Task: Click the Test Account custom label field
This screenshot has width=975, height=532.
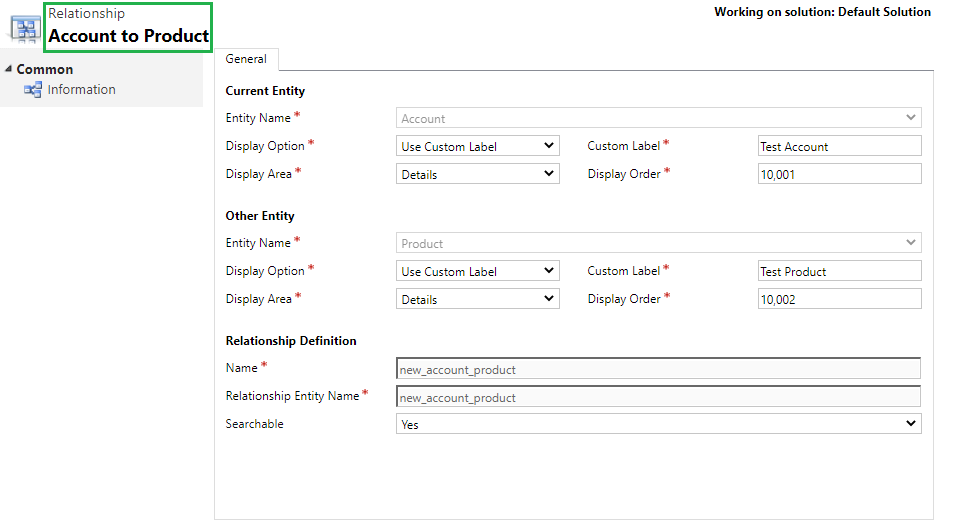Action: tap(839, 146)
